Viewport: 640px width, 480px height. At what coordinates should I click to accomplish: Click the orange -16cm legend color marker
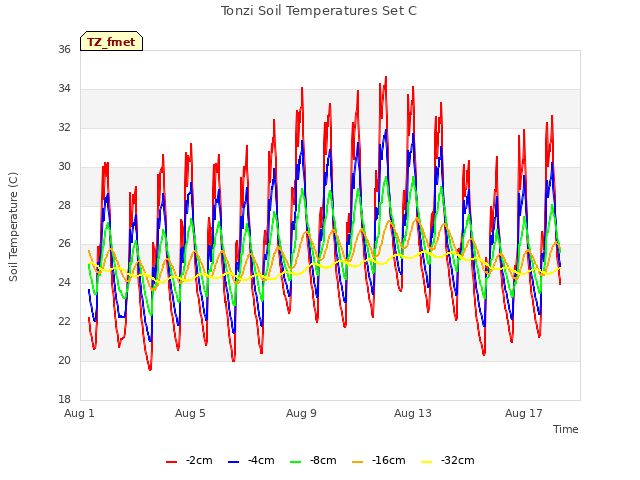[358, 462]
